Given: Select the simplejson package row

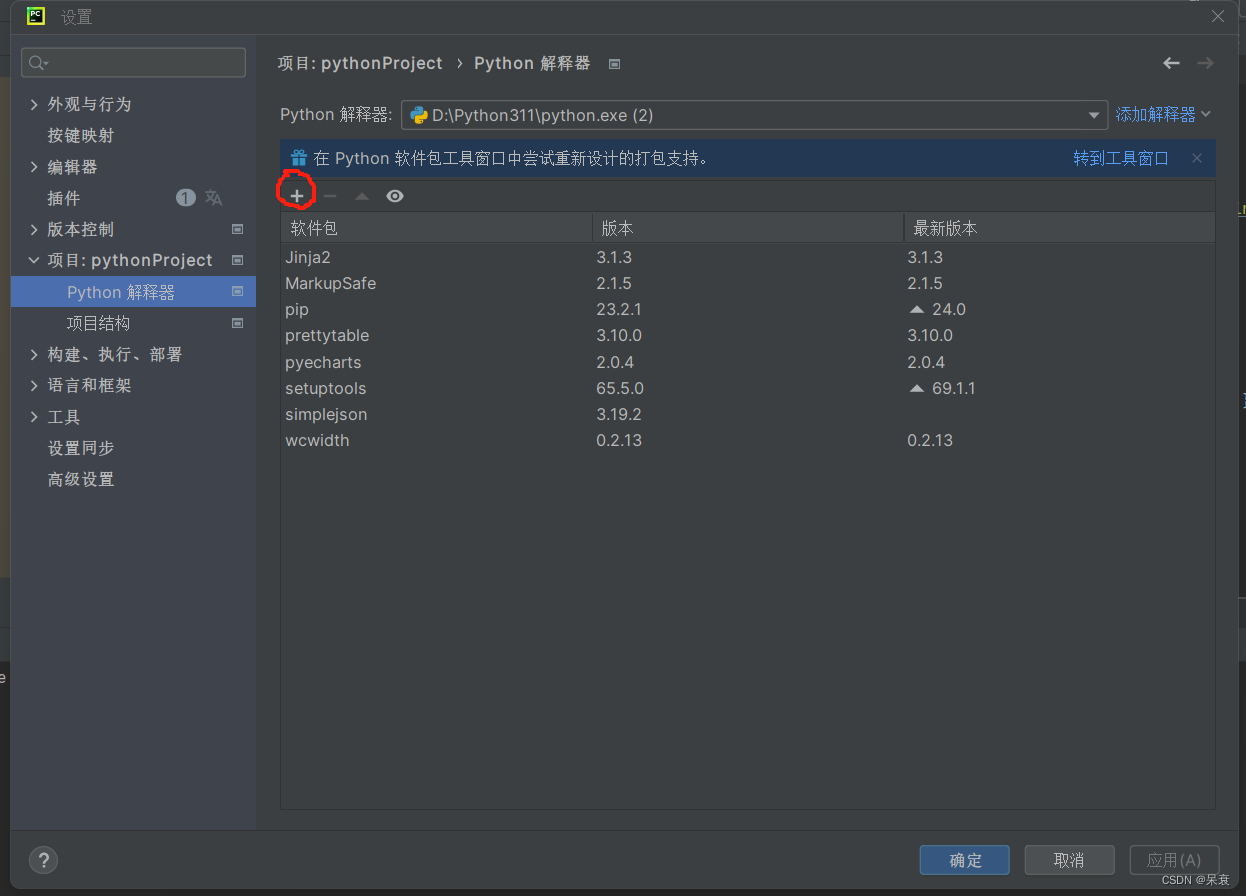Looking at the screenshot, I should coord(748,414).
